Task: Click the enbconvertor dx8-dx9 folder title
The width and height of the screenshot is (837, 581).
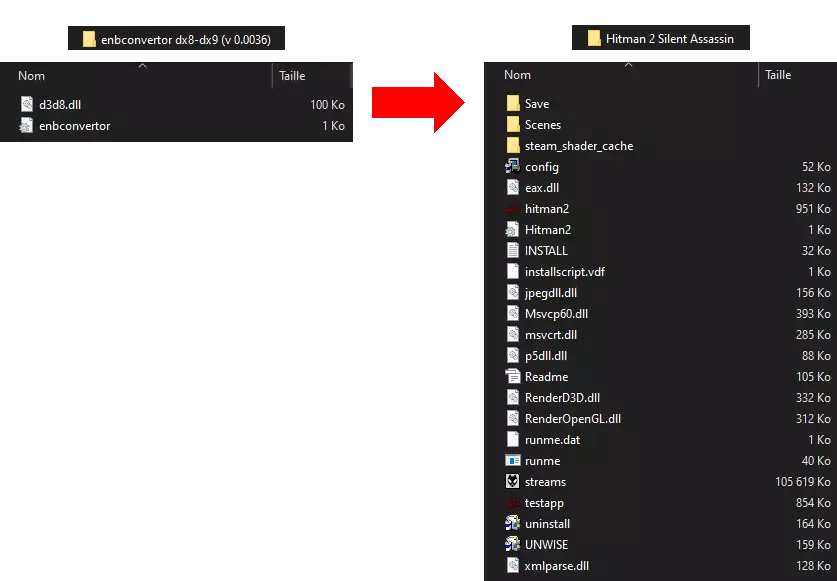Action: pos(176,38)
